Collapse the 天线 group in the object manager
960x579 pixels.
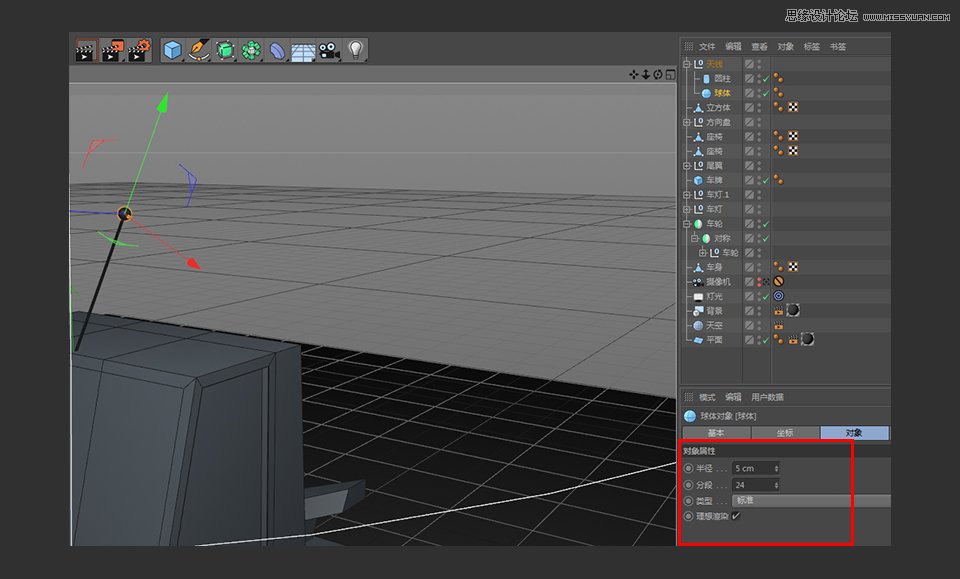685,64
